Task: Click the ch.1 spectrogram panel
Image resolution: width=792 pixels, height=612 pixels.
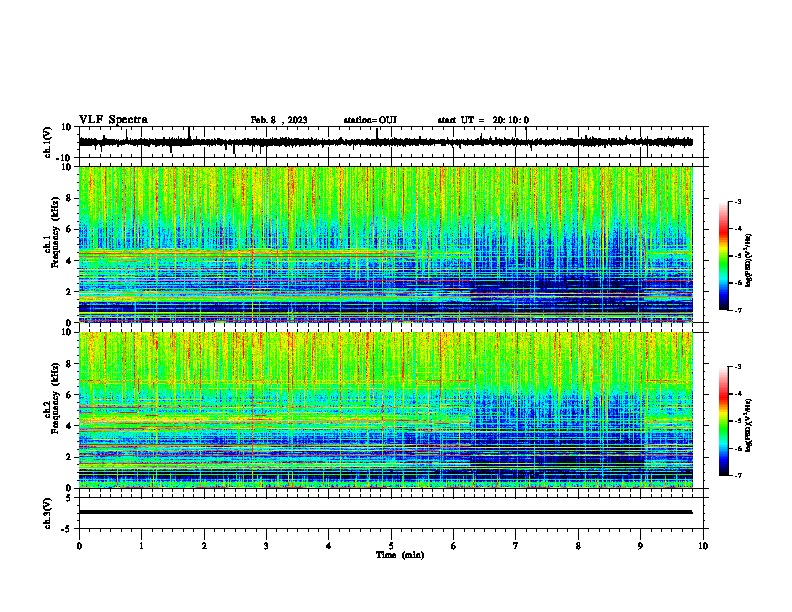Action: [x=386, y=244]
